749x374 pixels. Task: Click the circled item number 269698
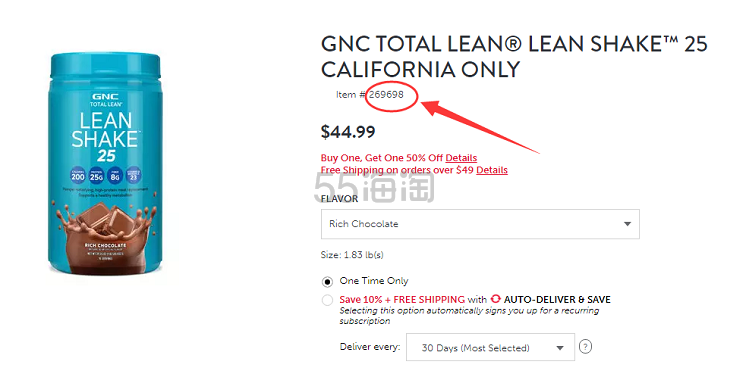(x=386, y=95)
